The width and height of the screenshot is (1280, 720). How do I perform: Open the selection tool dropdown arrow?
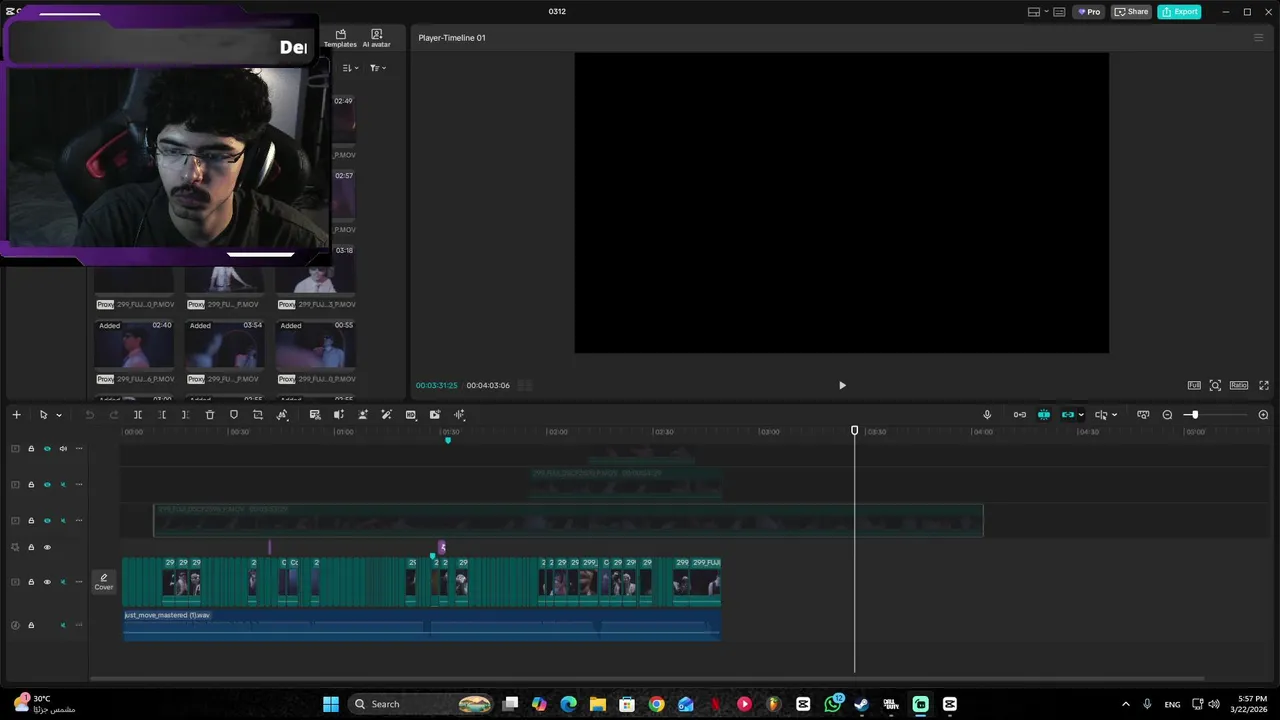(x=59, y=415)
